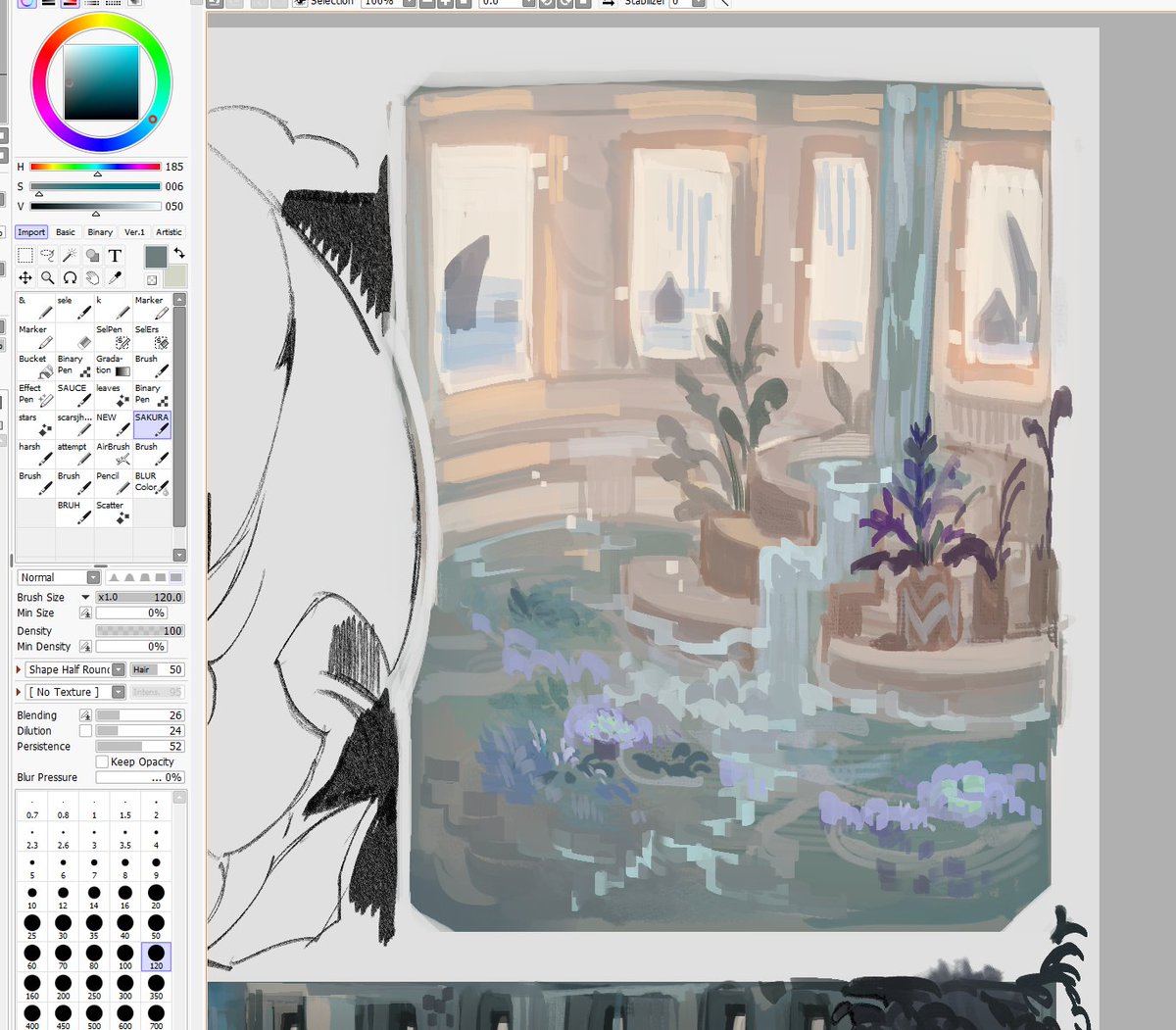Image resolution: width=1176 pixels, height=1030 pixels.
Task: Select the Move tool
Action: coord(25,278)
